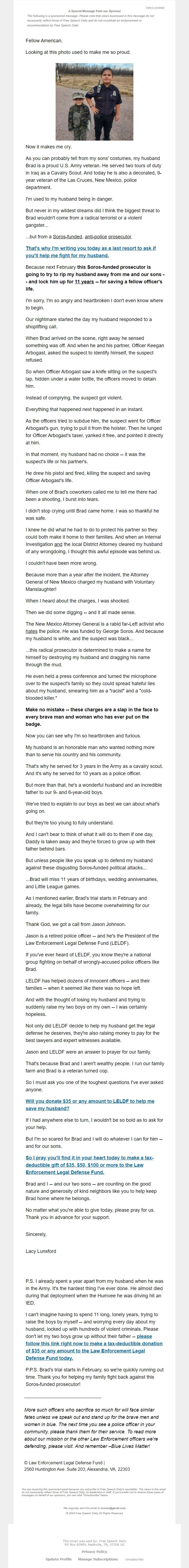Open the Privacy Policy link

[x=94, y=1552]
